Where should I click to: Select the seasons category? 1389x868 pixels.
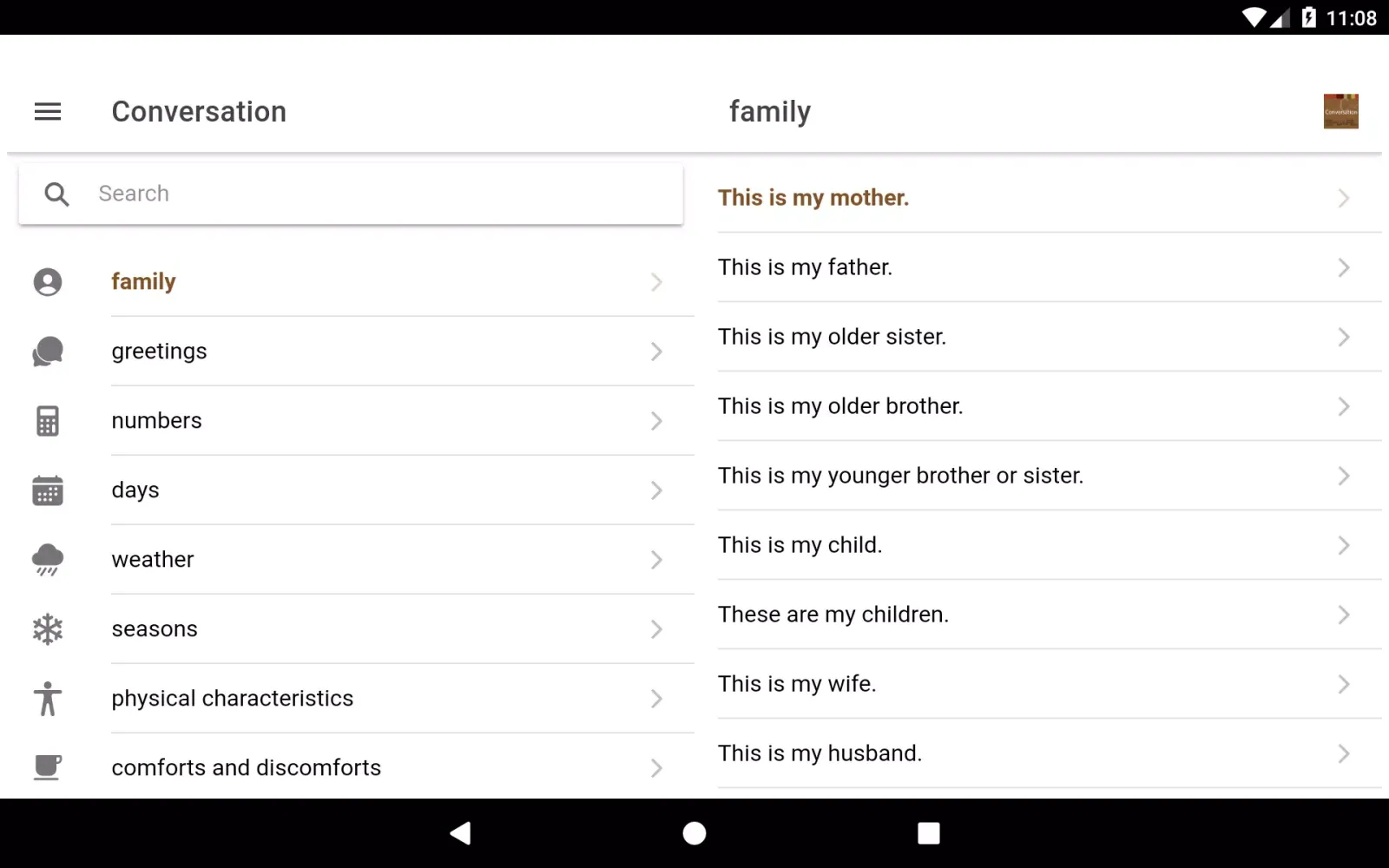pos(155,629)
